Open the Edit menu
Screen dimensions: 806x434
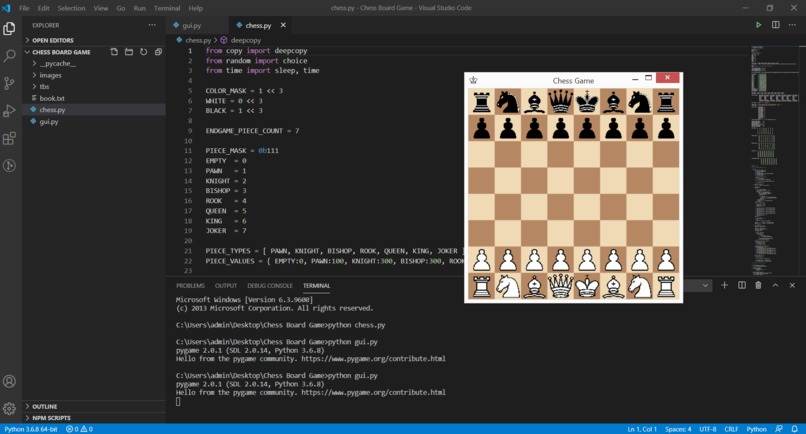pos(43,8)
